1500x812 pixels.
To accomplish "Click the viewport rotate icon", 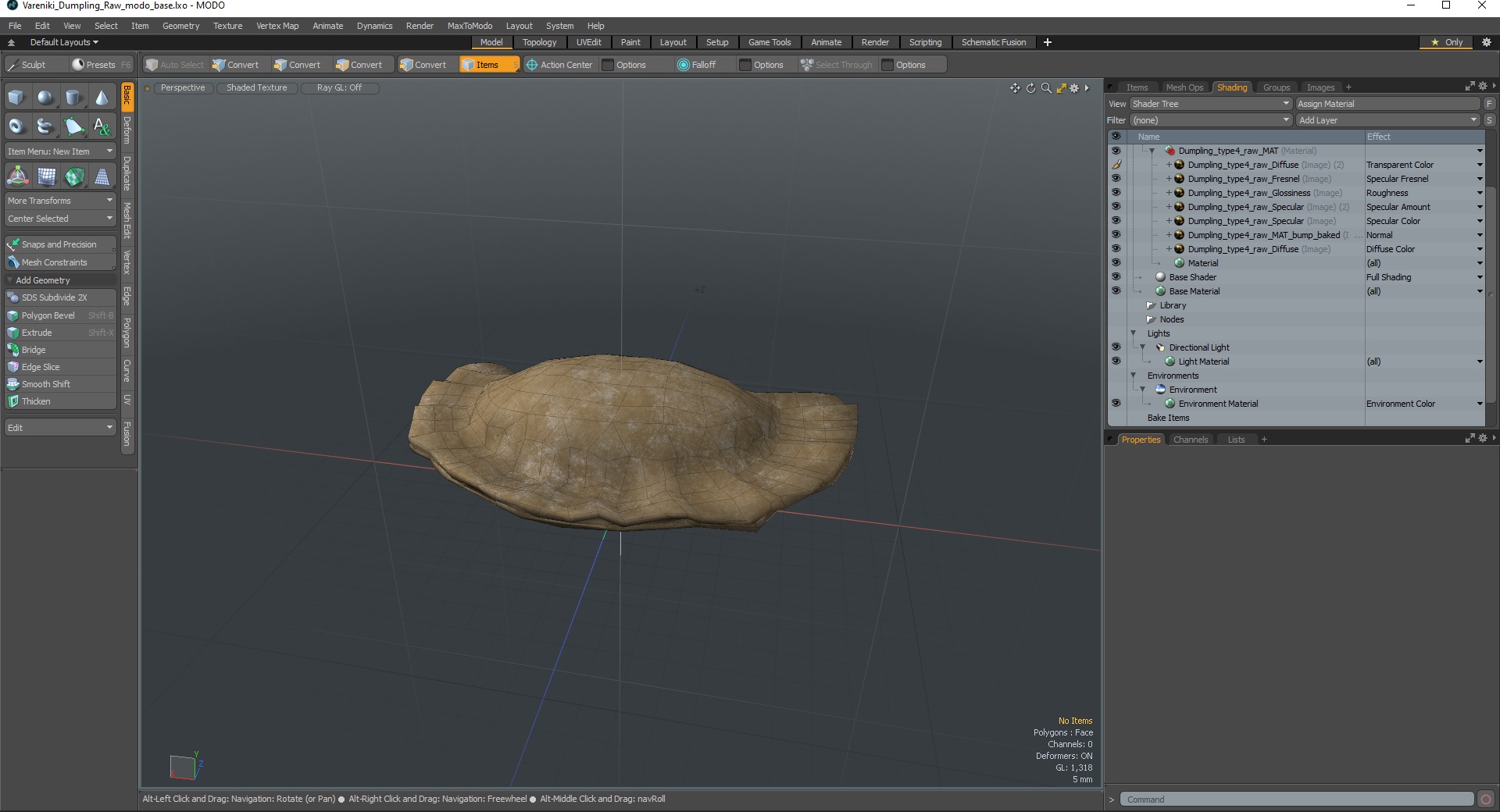I will (1030, 88).
